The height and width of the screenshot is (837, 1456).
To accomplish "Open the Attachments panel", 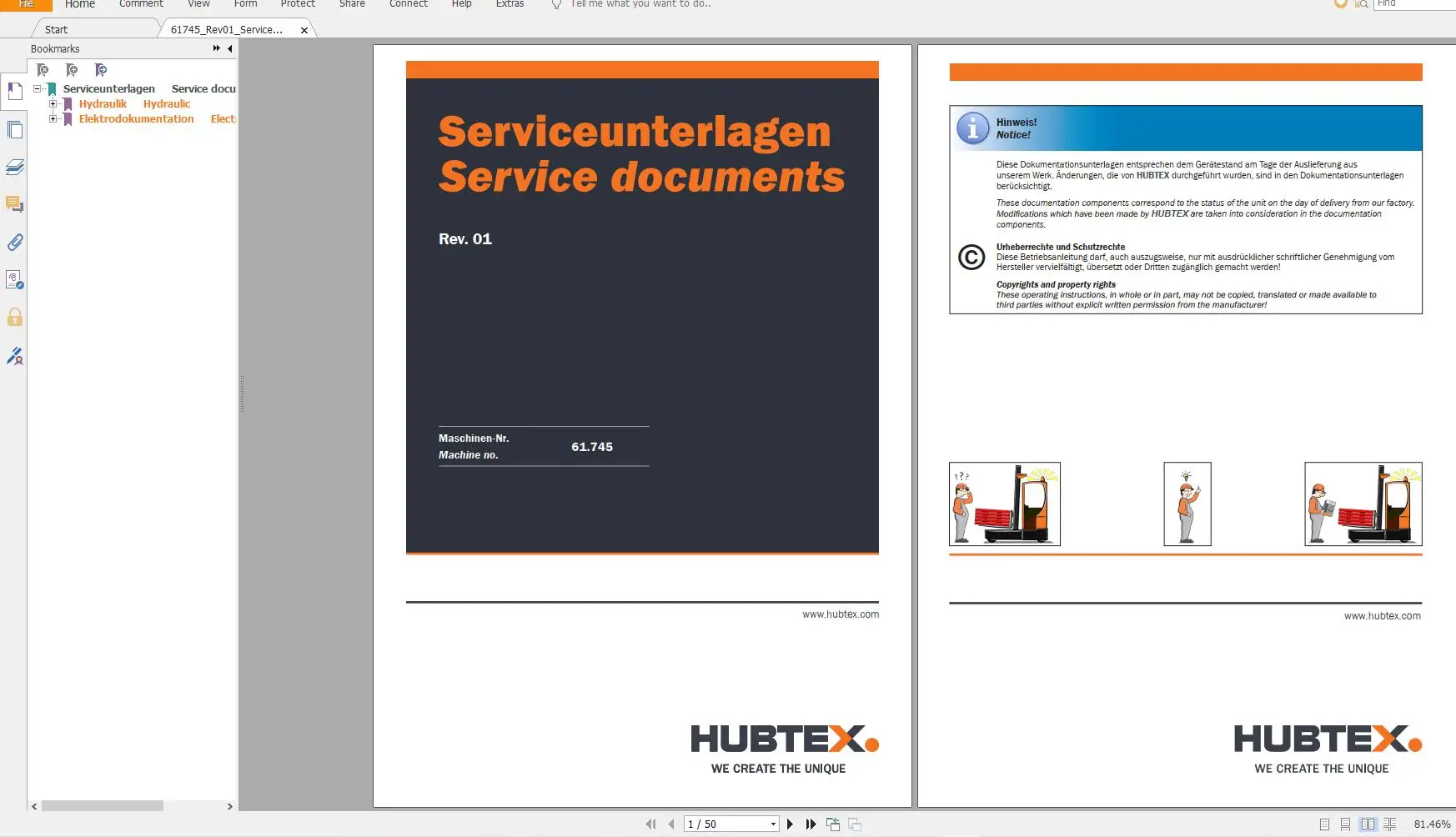I will 14,243.
